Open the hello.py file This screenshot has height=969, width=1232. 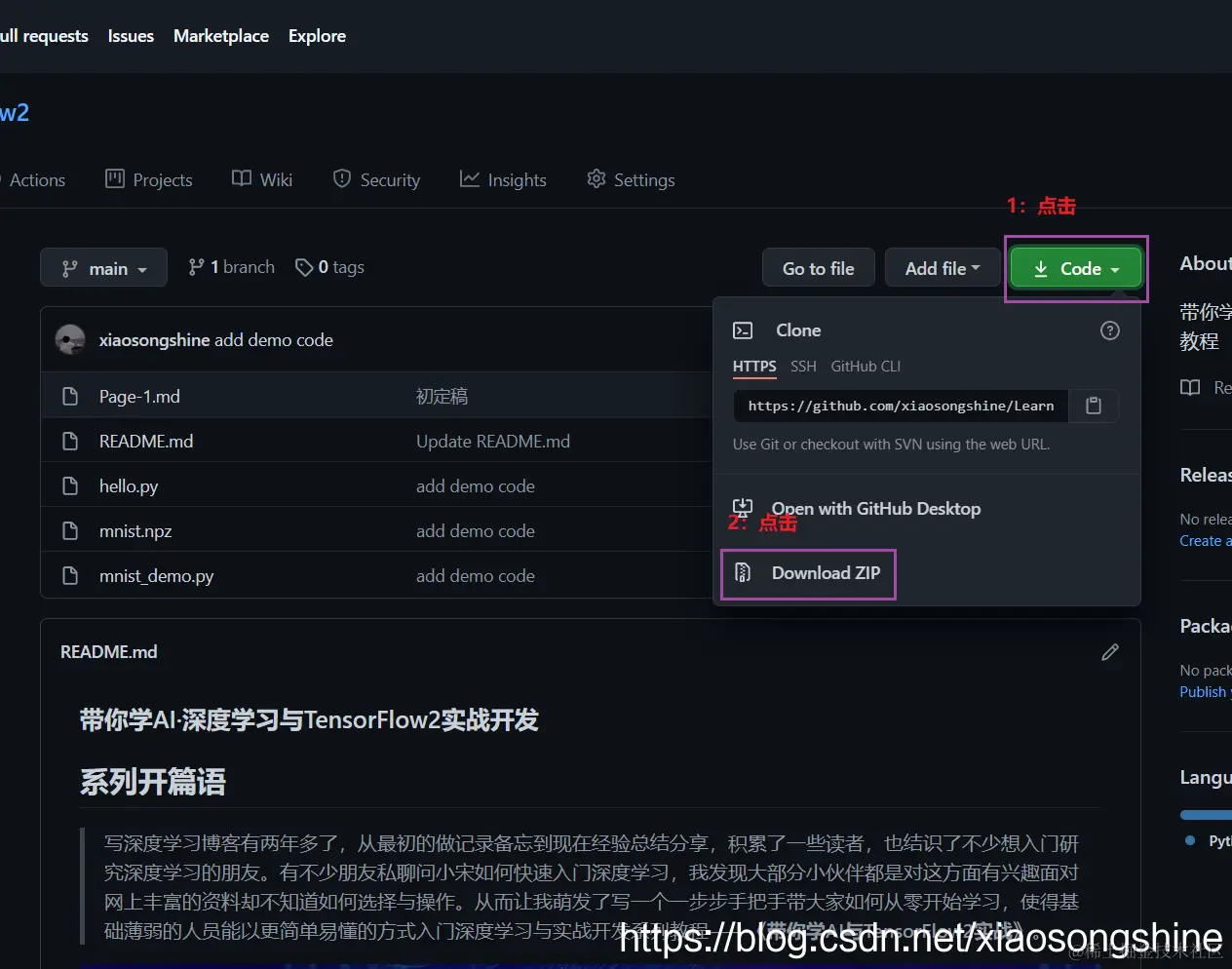129,486
